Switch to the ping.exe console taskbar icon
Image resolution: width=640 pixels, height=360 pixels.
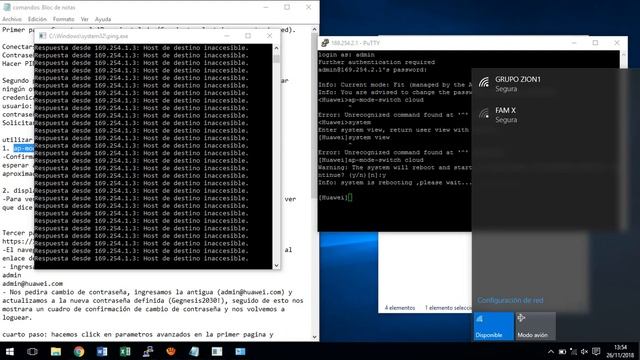coord(240,351)
